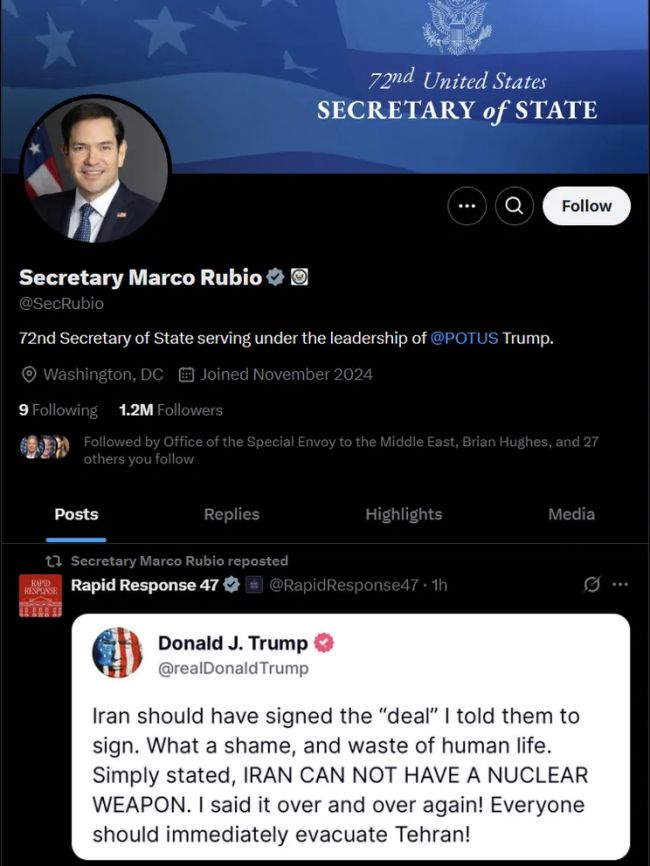650x866 pixels.
Task: Open Rapid Response 47 verified badge
Action: point(231,585)
